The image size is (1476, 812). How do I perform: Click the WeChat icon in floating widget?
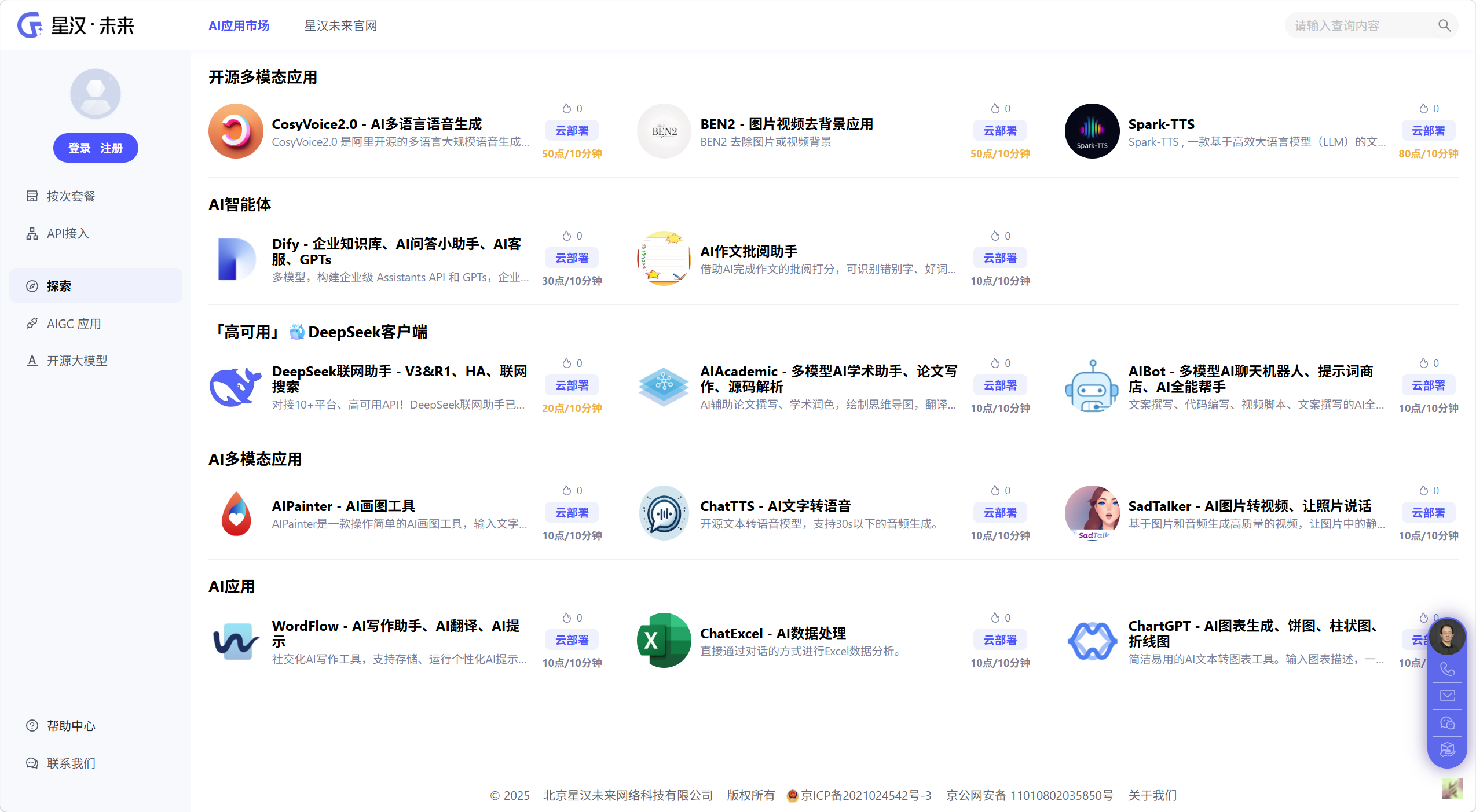1448,723
